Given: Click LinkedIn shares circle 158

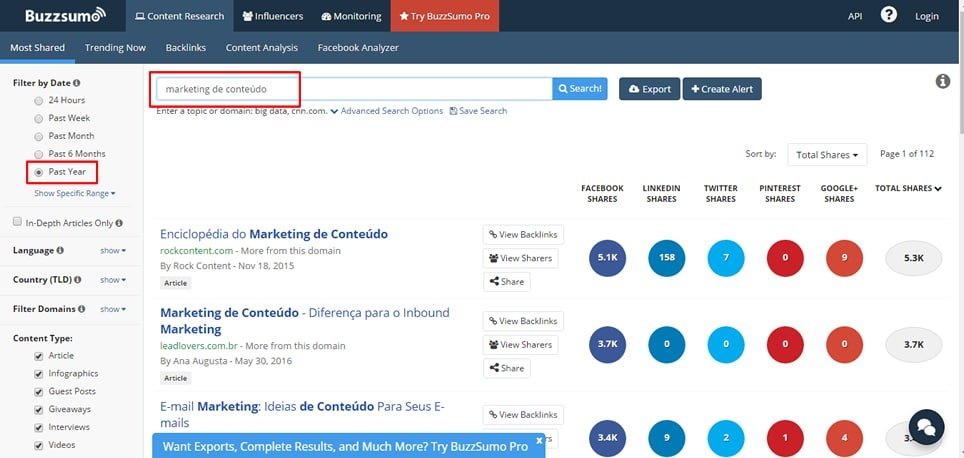Looking at the screenshot, I should click(667, 258).
